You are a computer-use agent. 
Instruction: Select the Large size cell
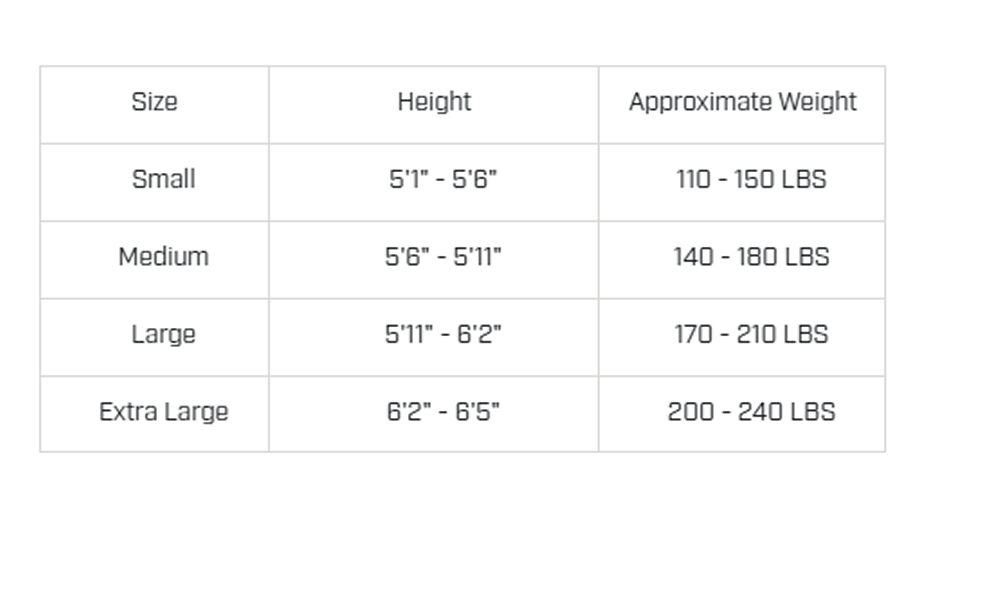click(x=163, y=334)
